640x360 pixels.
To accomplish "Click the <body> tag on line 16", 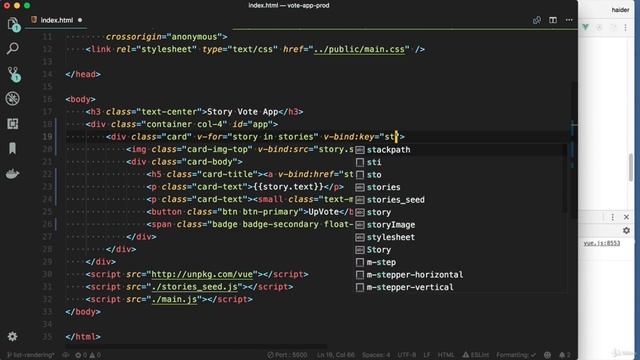I will [80, 99].
